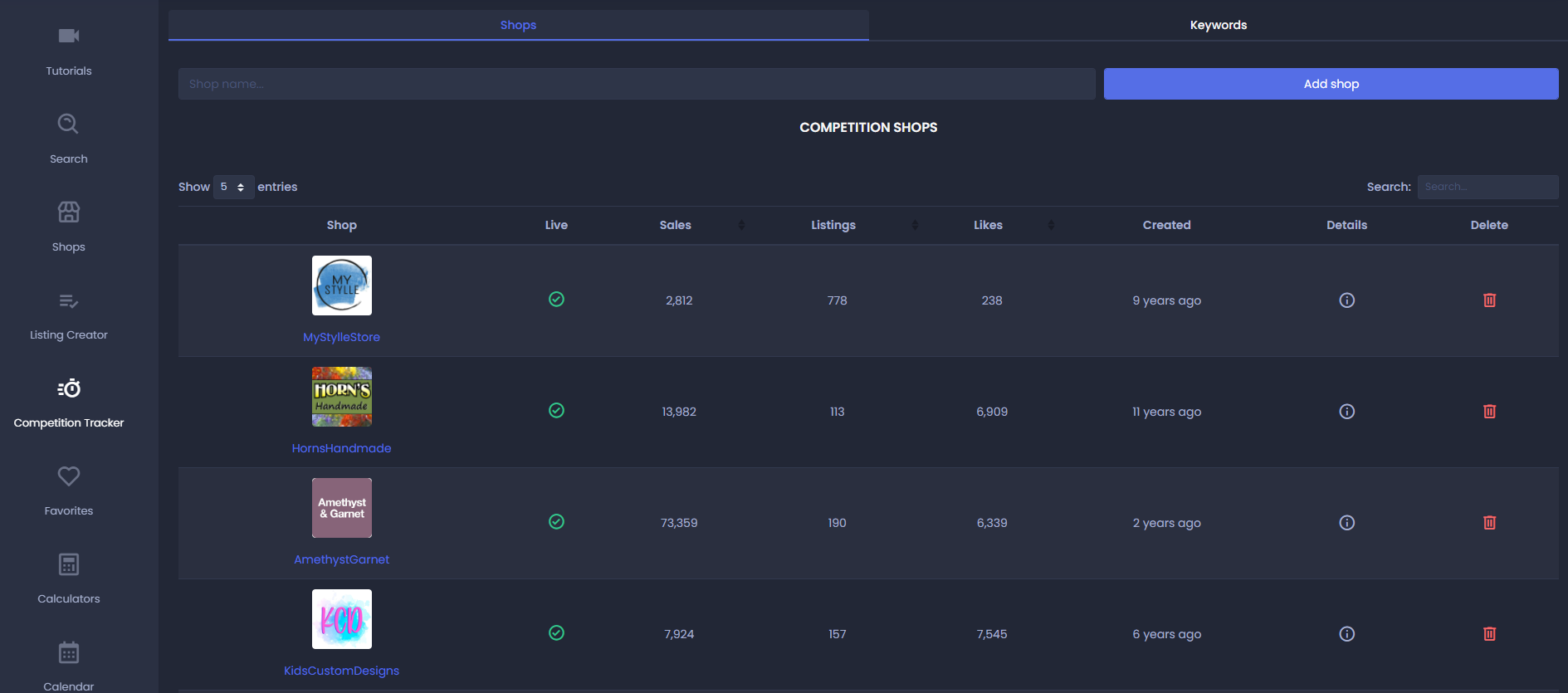Expand the show entries dropdown
1568x693 pixels.
click(233, 187)
